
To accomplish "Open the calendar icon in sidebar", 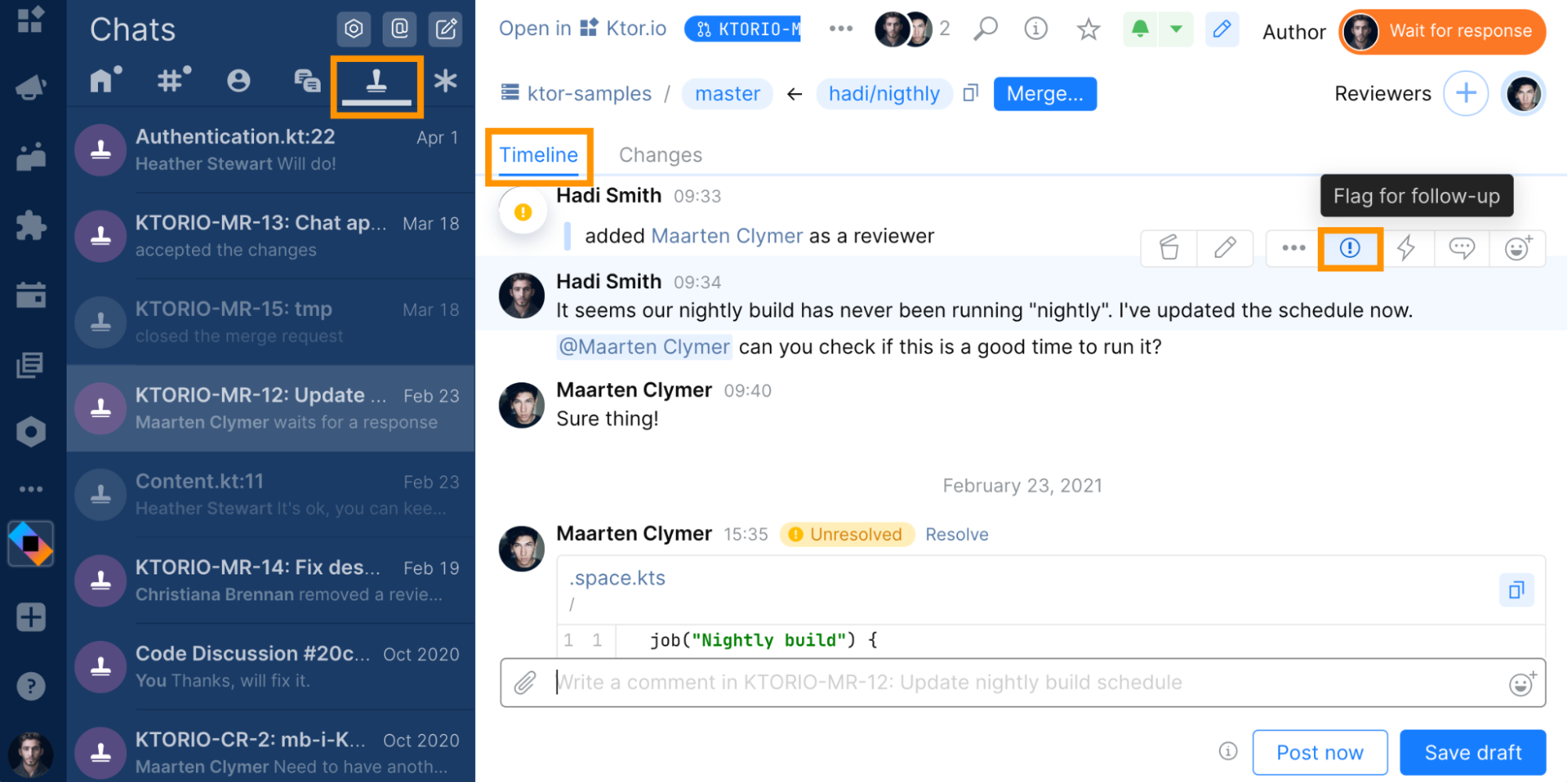I will click(x=31, y=295).
